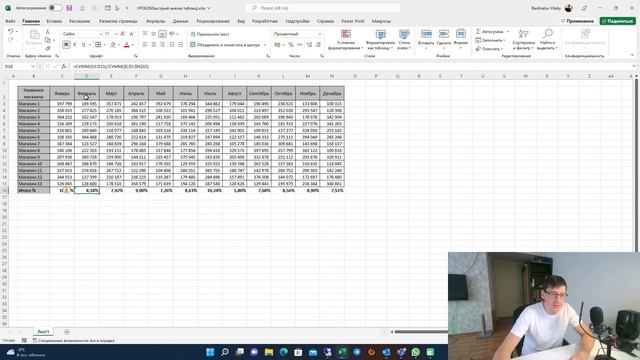Open Sort and Filter menu
The image size is (640, 360).
524,40
